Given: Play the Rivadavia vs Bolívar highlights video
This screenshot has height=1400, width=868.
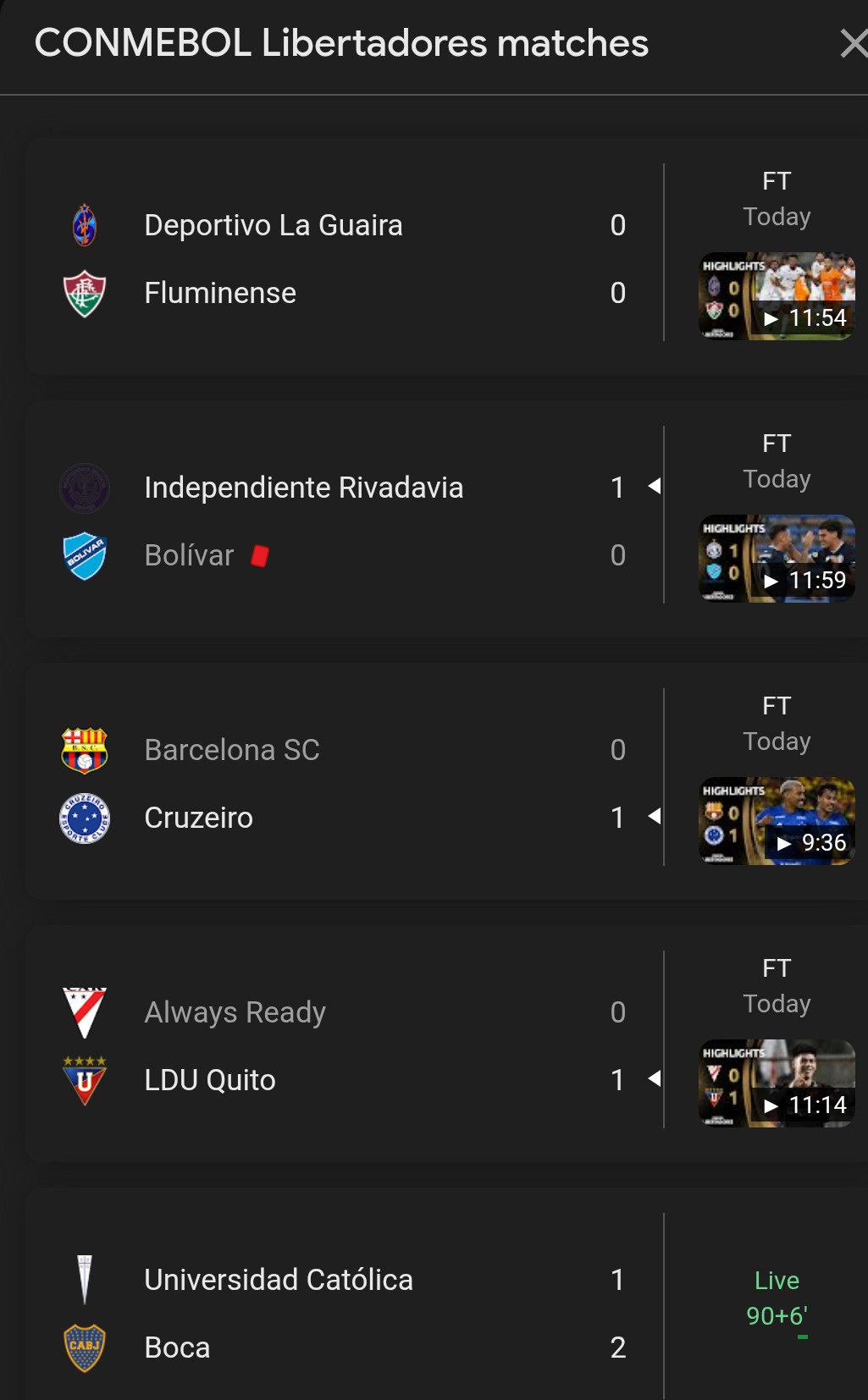Looking at the screenshot, I should point(777,559).
